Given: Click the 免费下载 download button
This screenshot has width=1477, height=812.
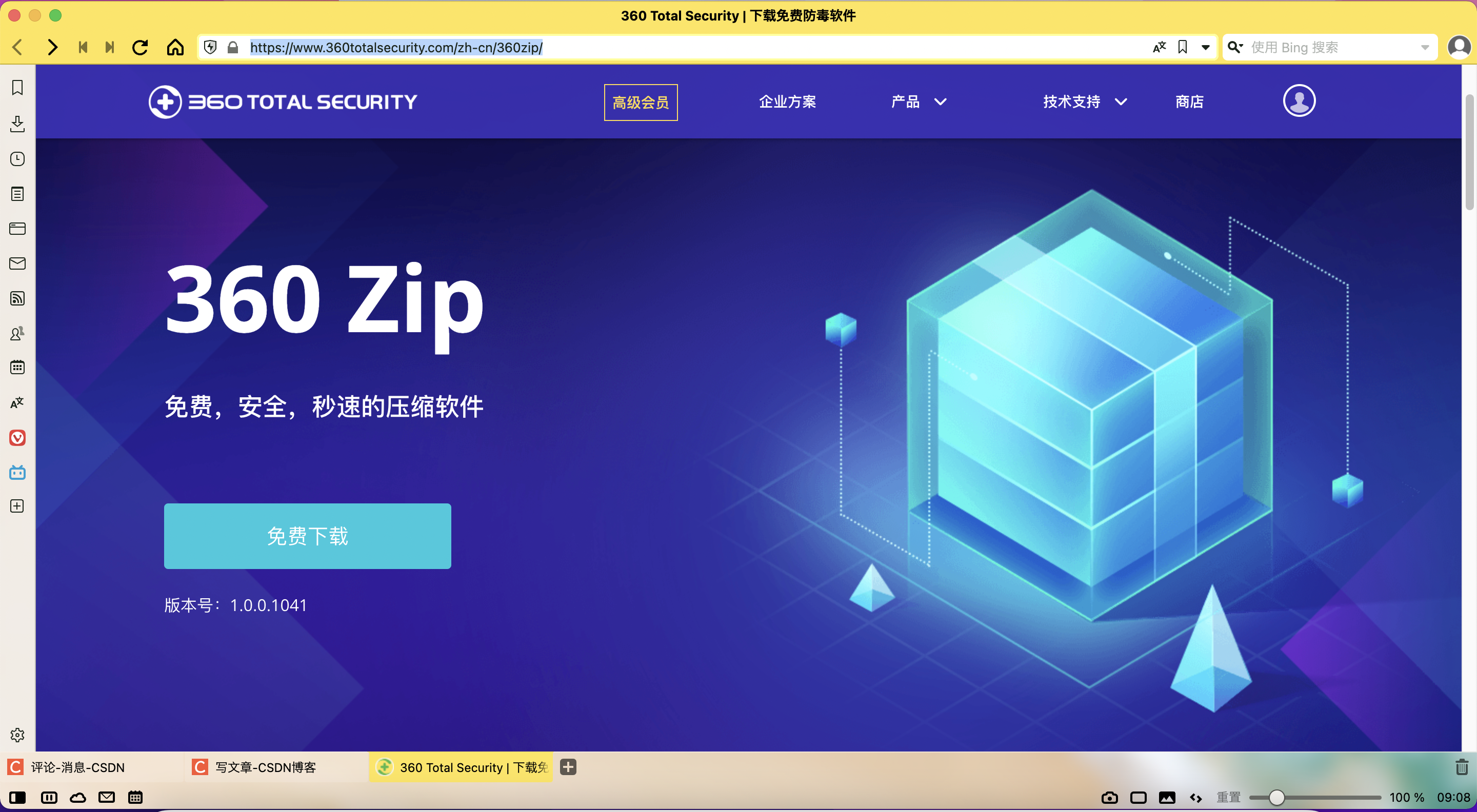Looking at the screenshot, I should pyautogui.click(x=307, y=536).
